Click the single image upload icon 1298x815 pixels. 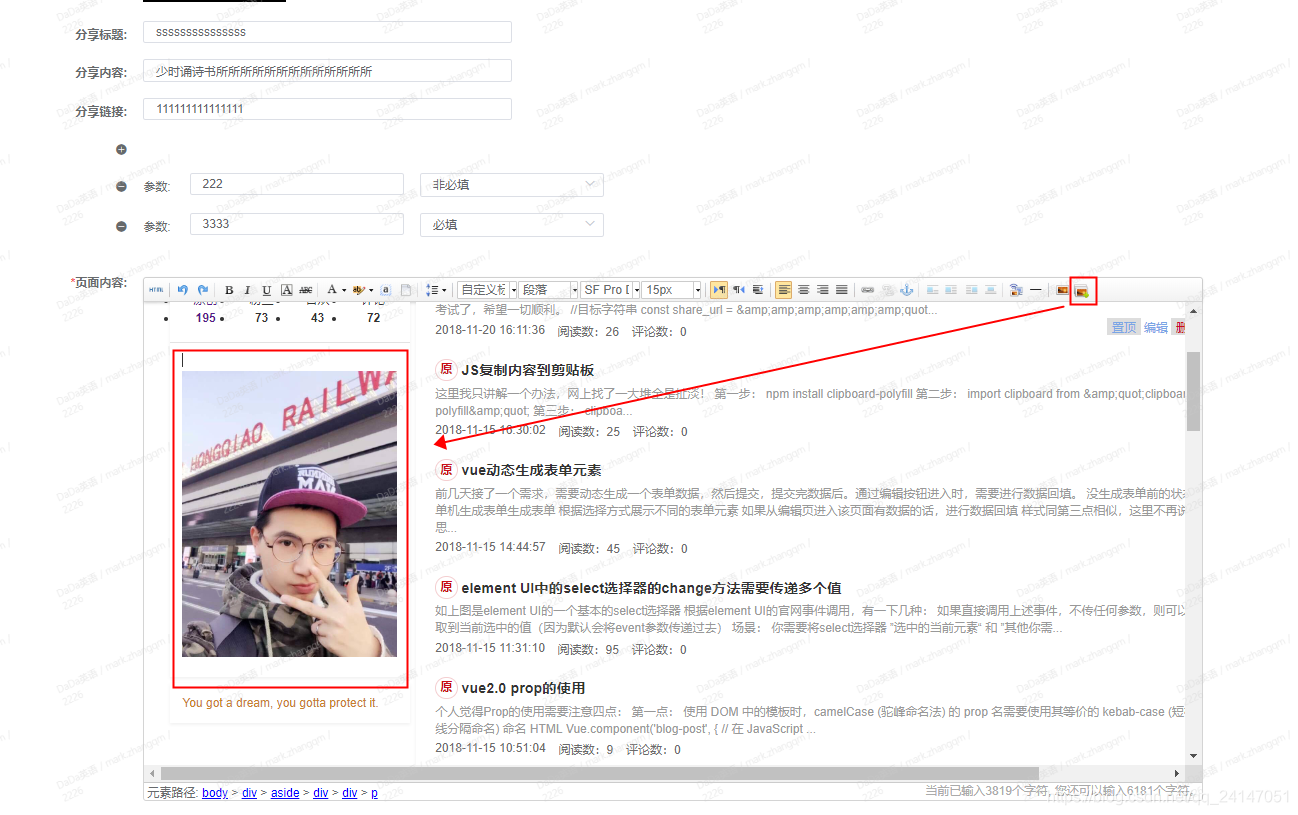point(1062,290)
